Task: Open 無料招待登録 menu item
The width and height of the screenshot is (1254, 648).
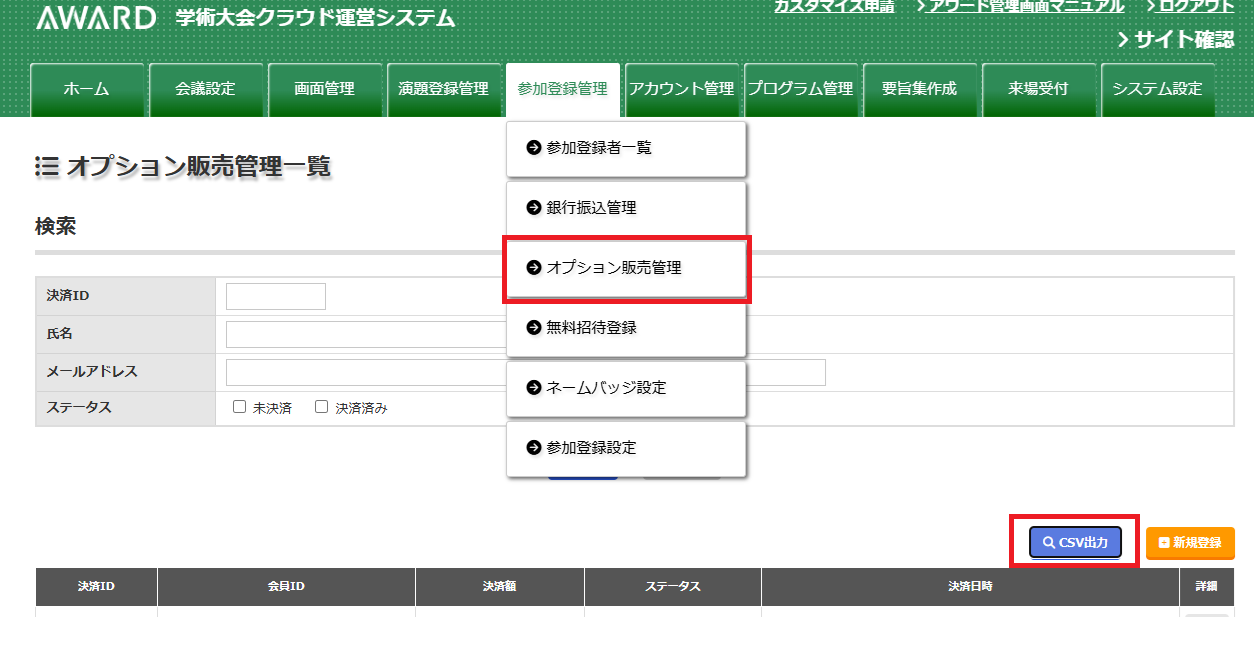Action: pos(626,328)
